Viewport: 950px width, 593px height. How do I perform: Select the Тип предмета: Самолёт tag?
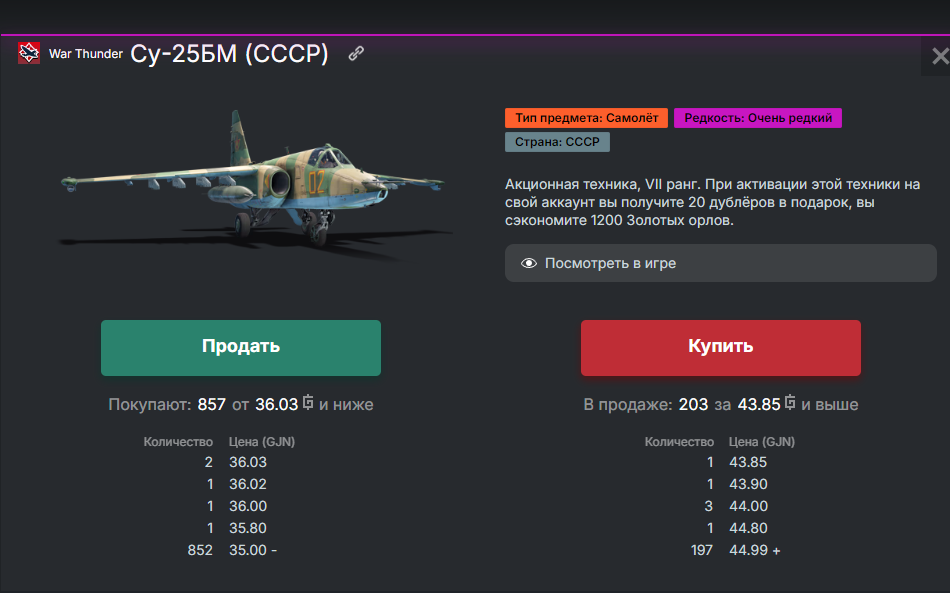point(587,118)
